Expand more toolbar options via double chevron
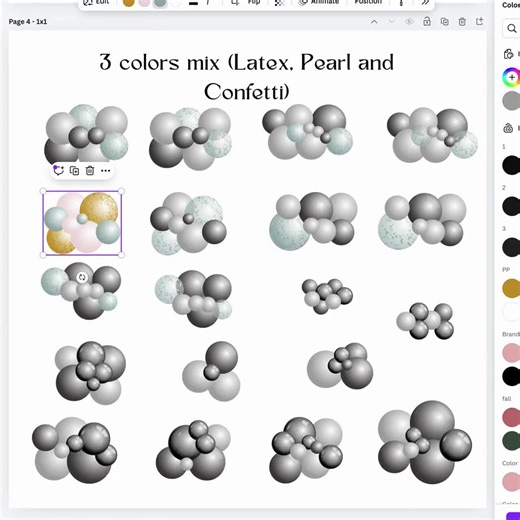Viewport: 520px width, 520px height. click(x=425, y=3)
